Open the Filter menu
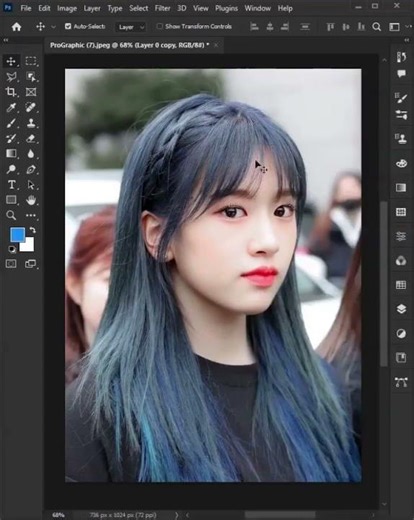The width and height of the screenshot is (414, 520). pyautogui.click(x=162, y=8)
